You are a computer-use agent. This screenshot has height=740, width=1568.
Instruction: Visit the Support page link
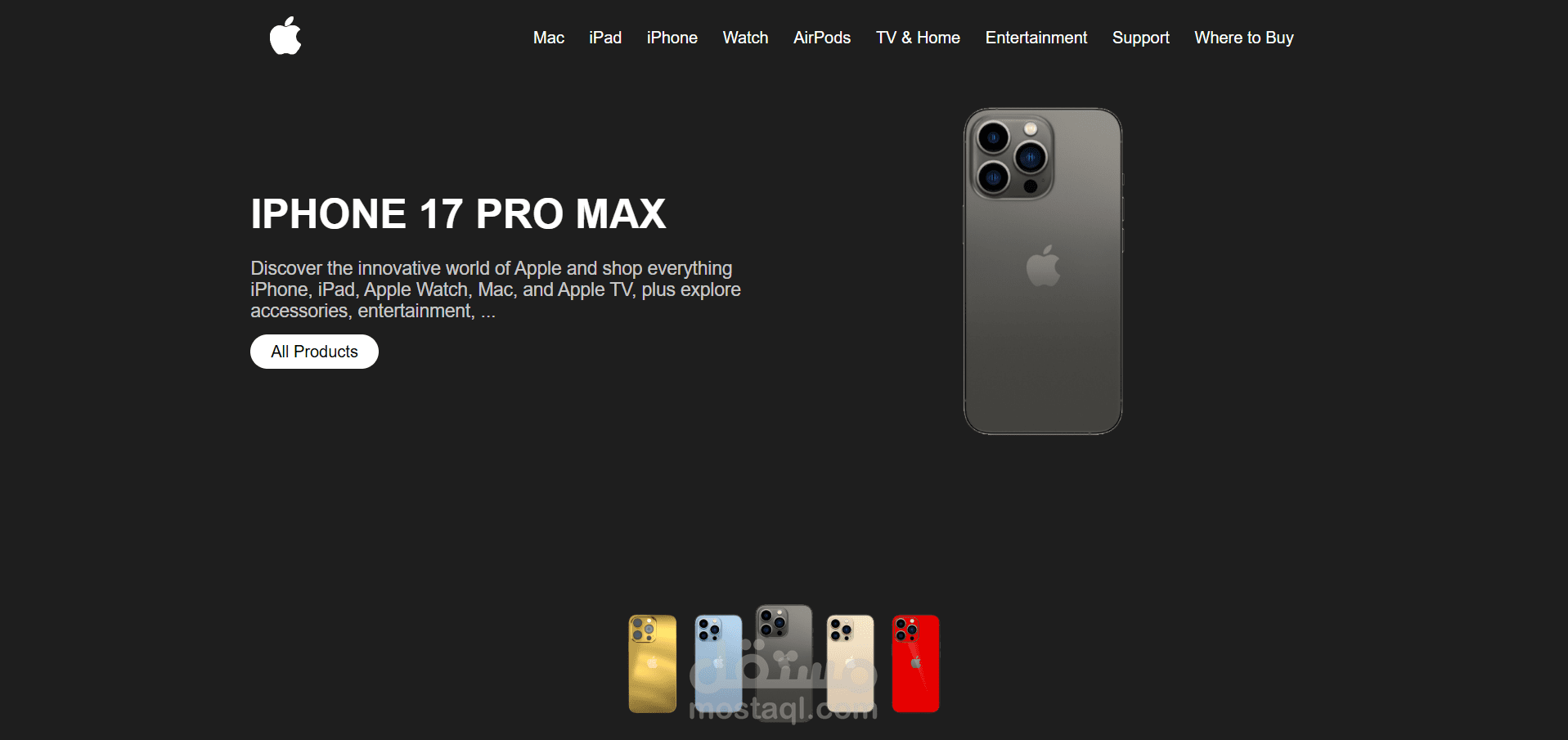point(1141,38)
